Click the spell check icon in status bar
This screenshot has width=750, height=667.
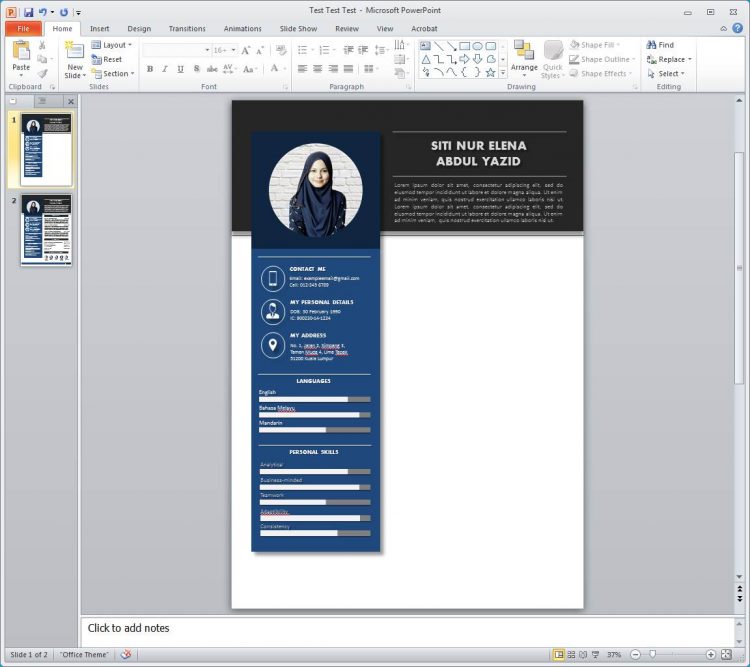(x=126, y=654)
